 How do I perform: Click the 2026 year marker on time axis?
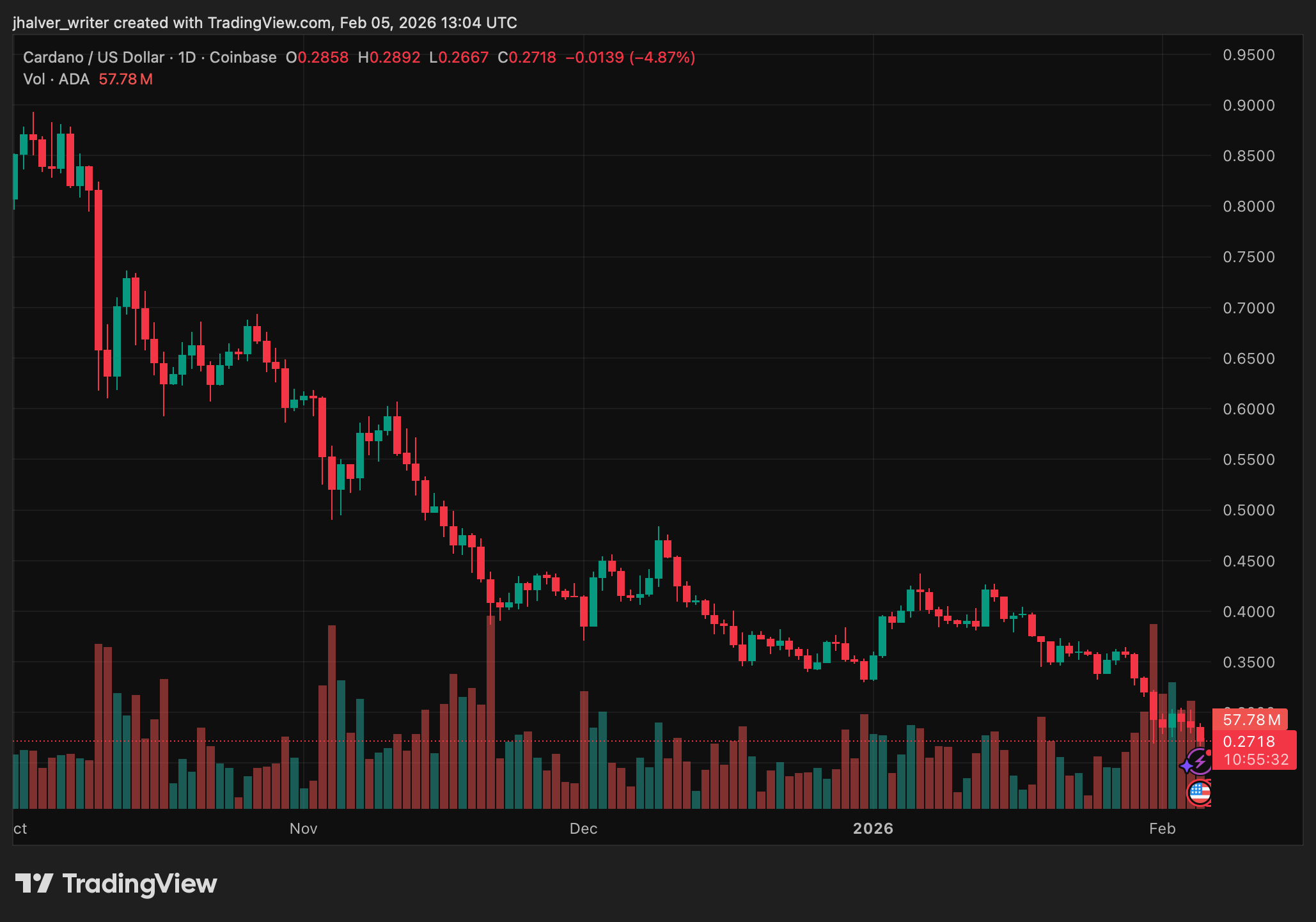873,829
